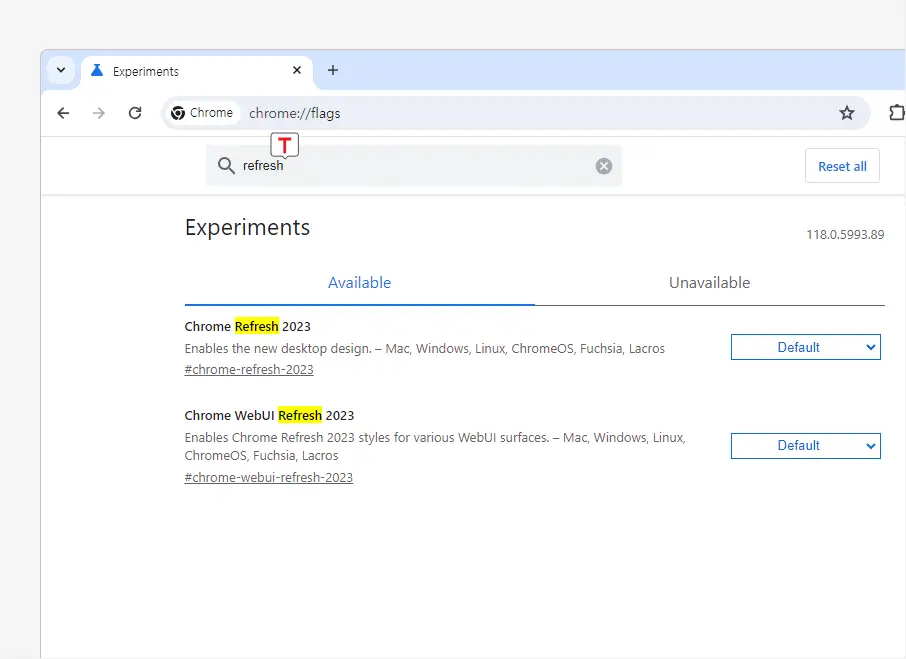The width and height of the screenshot is (906, 659).
Task: Open the Chrome Refresh 2023 Default dropdown
Action: 805,347
